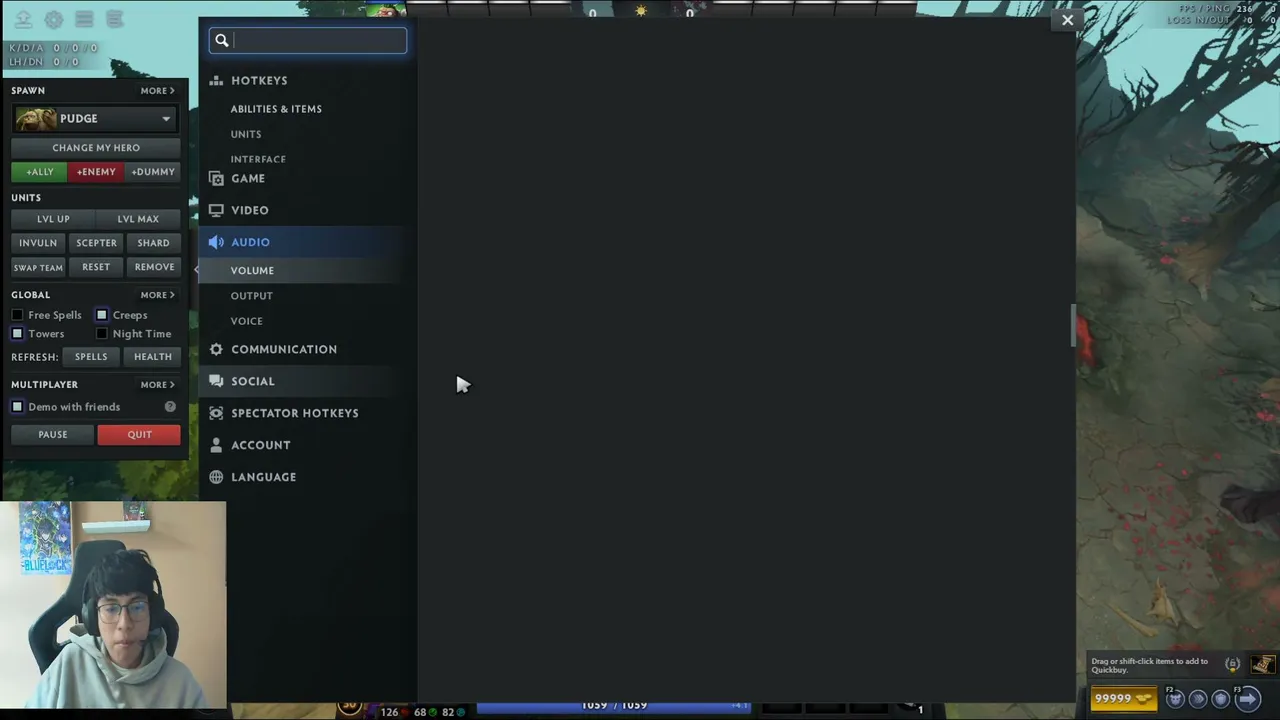Open the Pudge hero dropdown arrow
This screenshot has width=1280, height=720.
click(166, 119)
